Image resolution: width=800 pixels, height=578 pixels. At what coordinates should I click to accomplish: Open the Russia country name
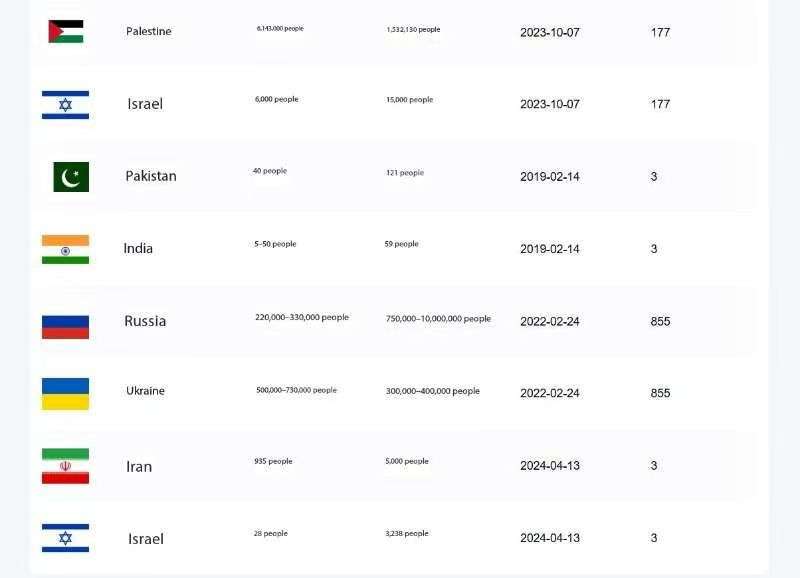coord(145,321)
